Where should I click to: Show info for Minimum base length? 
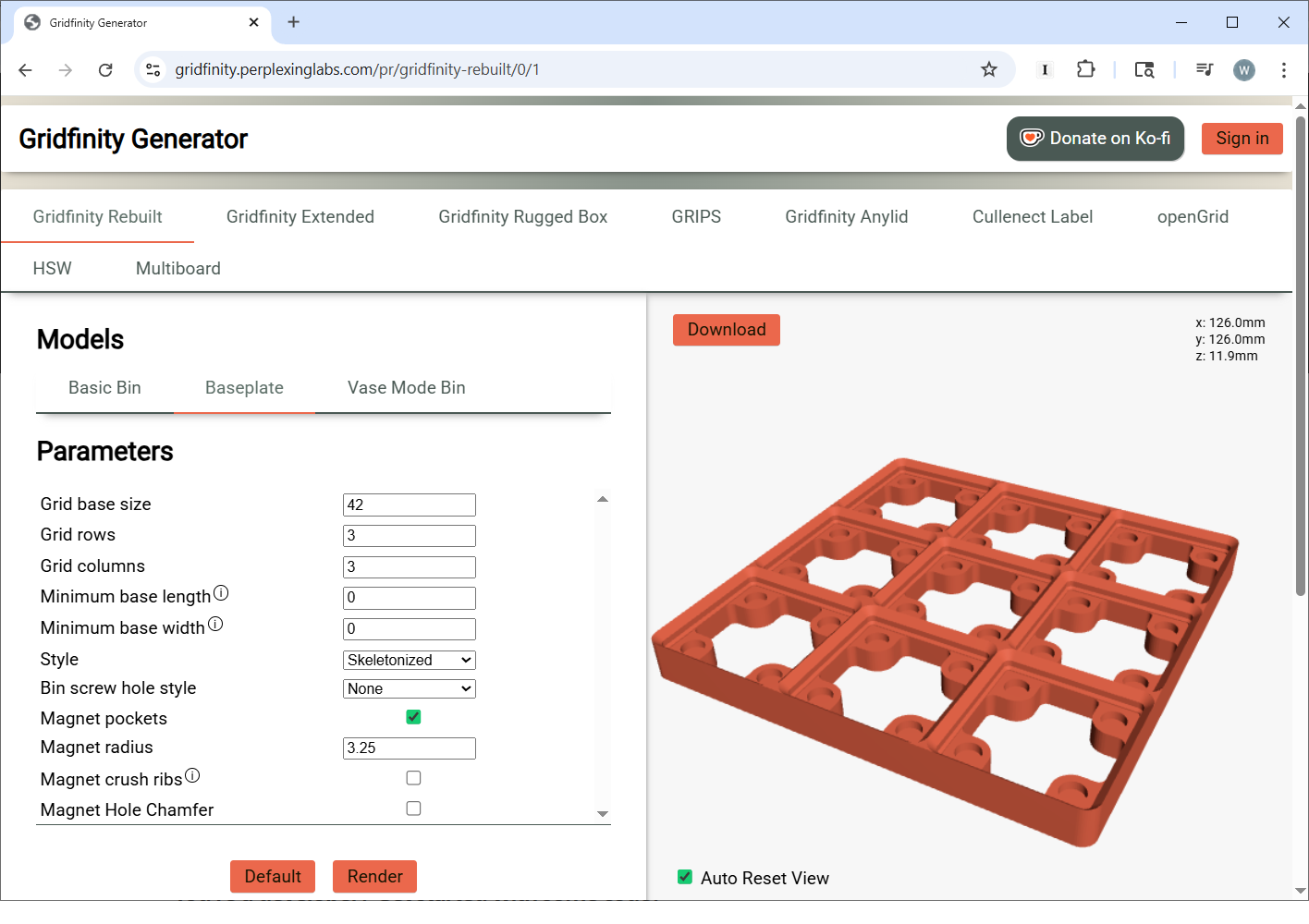point(221,593)
